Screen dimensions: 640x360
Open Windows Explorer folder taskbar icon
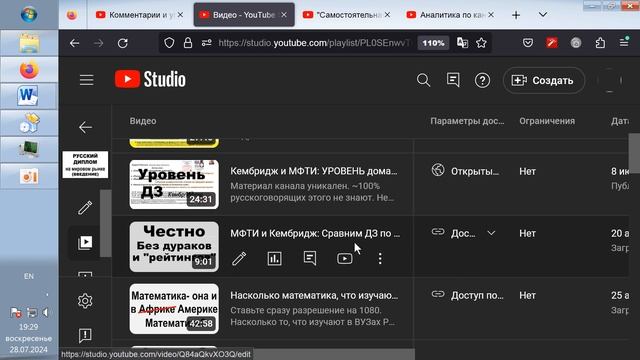tap(29, 43)
